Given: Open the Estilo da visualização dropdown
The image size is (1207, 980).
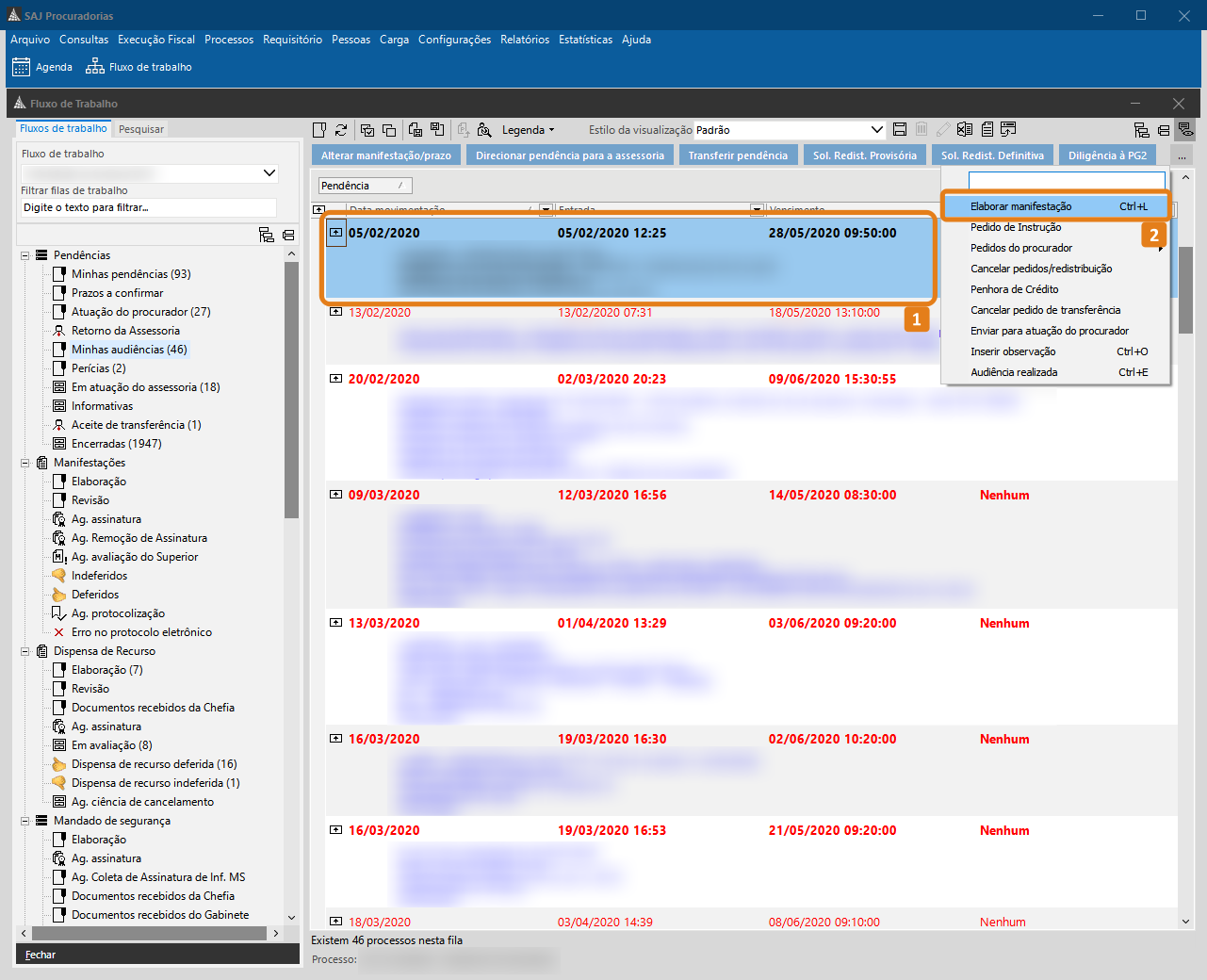Looking at the screenshot, I should click(876, 130).
